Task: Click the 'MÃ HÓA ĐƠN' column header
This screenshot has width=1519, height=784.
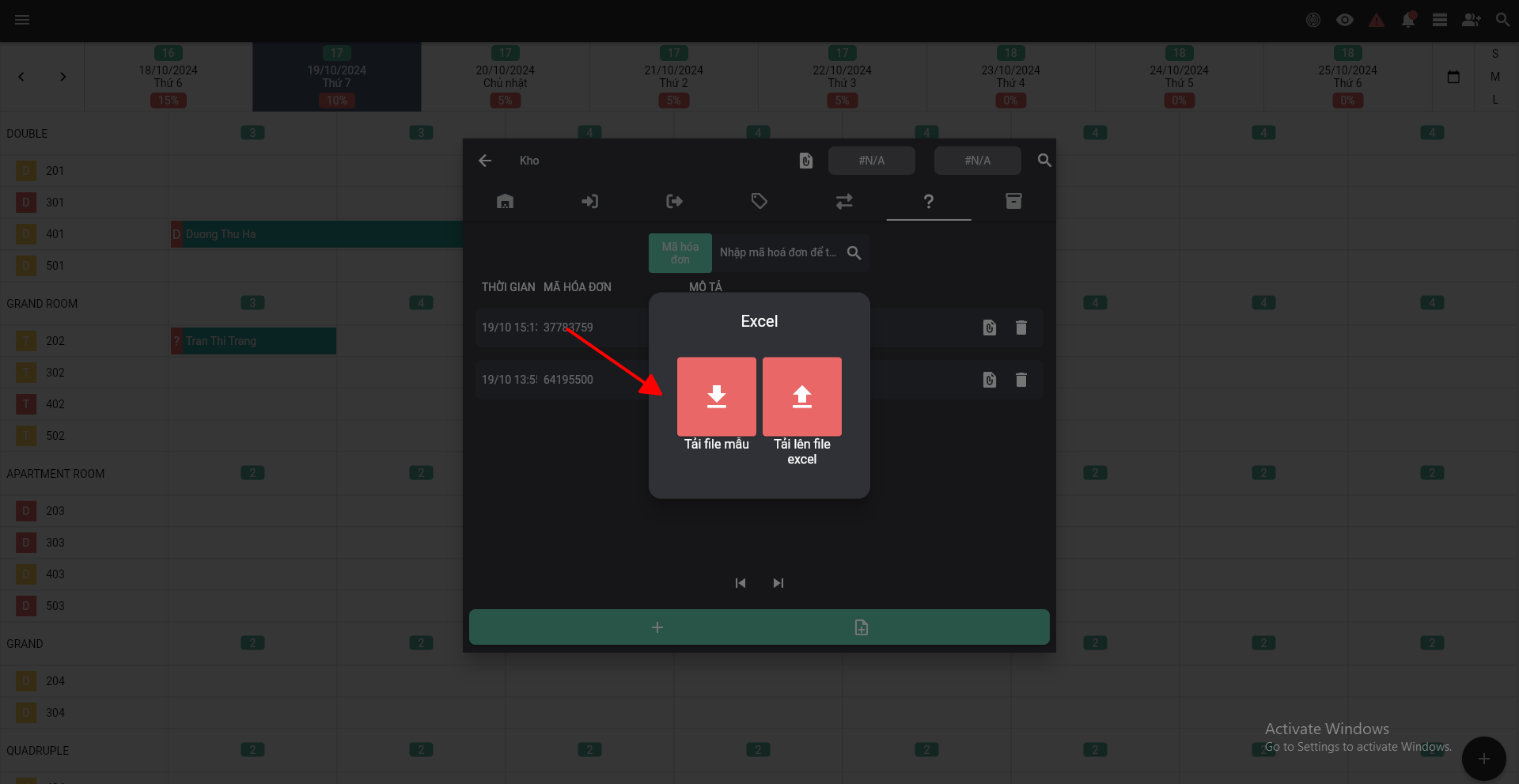Action: pos(578,287)
